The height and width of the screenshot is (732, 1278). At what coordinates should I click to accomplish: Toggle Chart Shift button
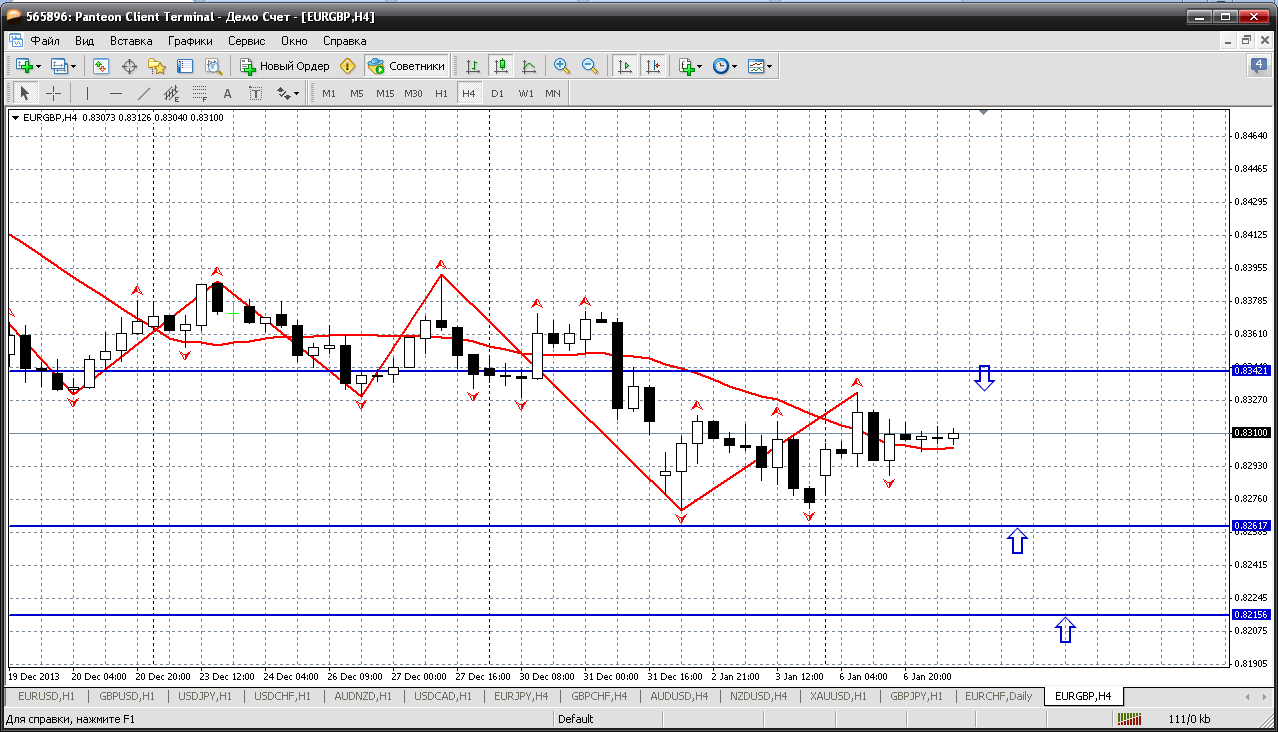pyautogui.click(x=653, y=66)
